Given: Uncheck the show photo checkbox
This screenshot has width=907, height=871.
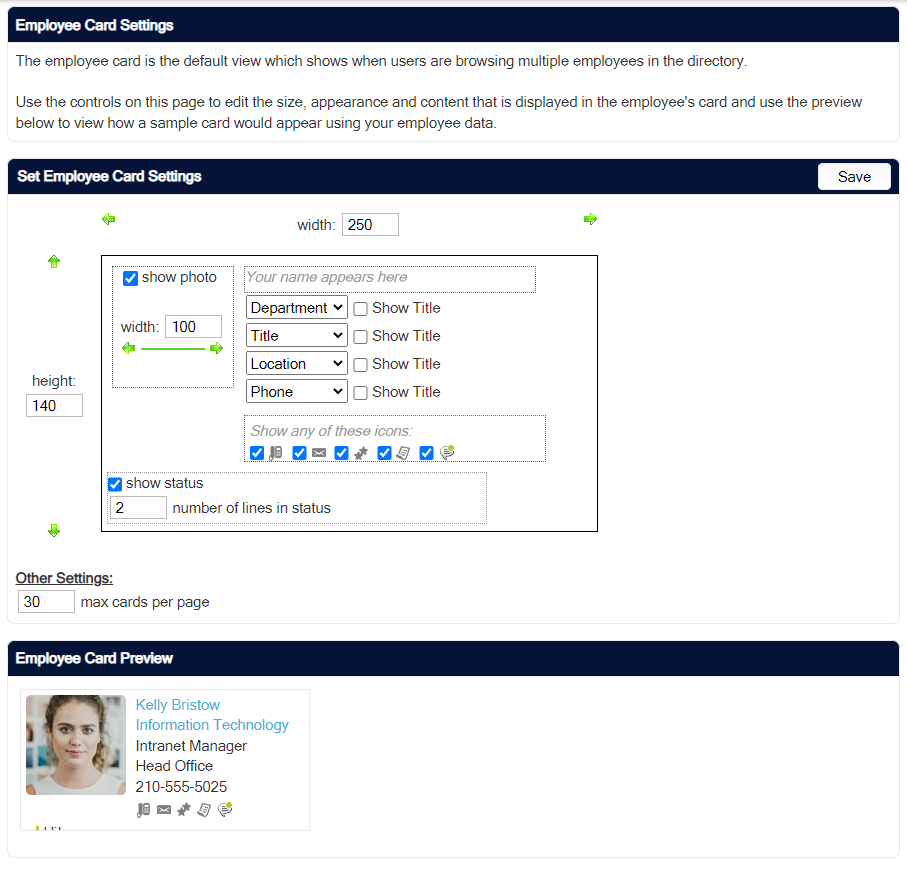Looking at the screenshot, I should tap(130, 278).
